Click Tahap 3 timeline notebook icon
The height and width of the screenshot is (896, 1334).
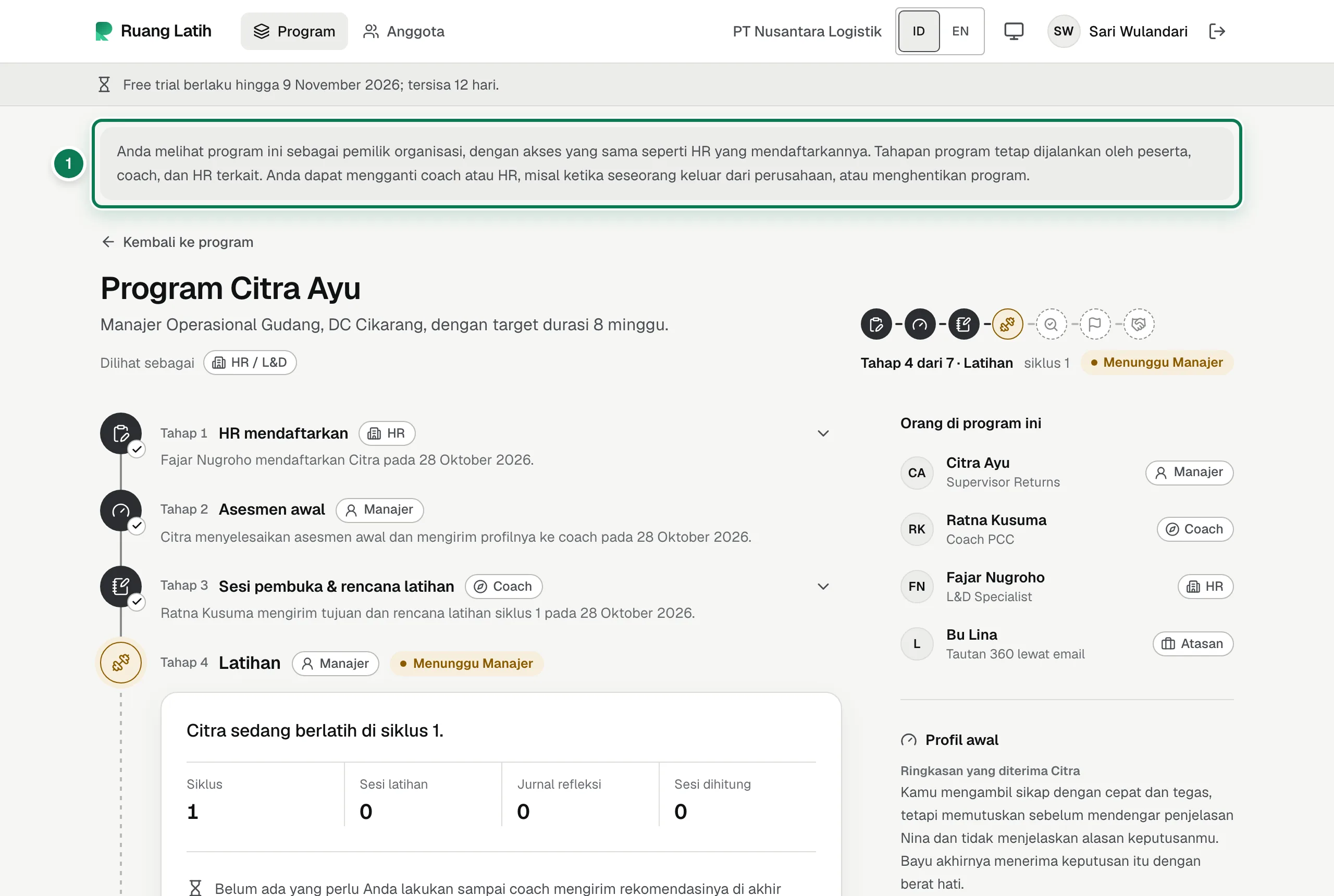pyautogui.click(x=120, y=586)
